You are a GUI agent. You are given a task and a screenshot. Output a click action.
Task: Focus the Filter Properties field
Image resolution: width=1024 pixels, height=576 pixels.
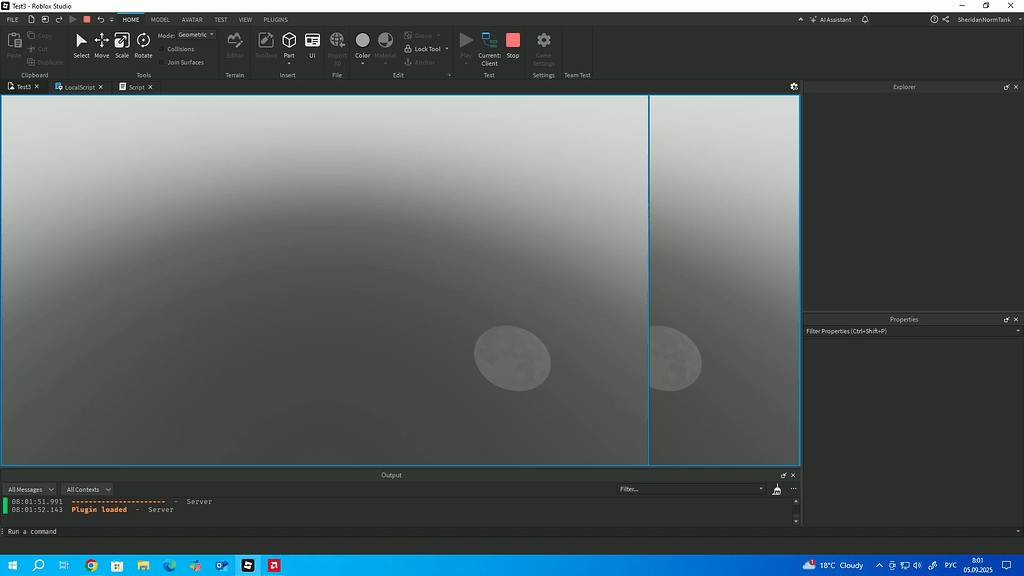pos(912,331)
